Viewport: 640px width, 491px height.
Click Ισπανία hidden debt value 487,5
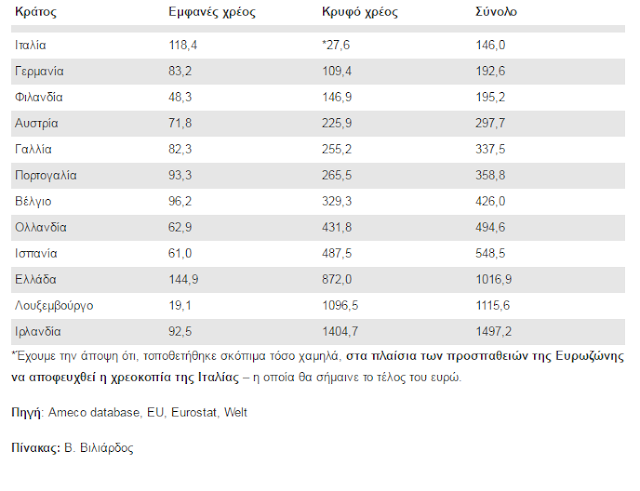[x=337, y=253]
